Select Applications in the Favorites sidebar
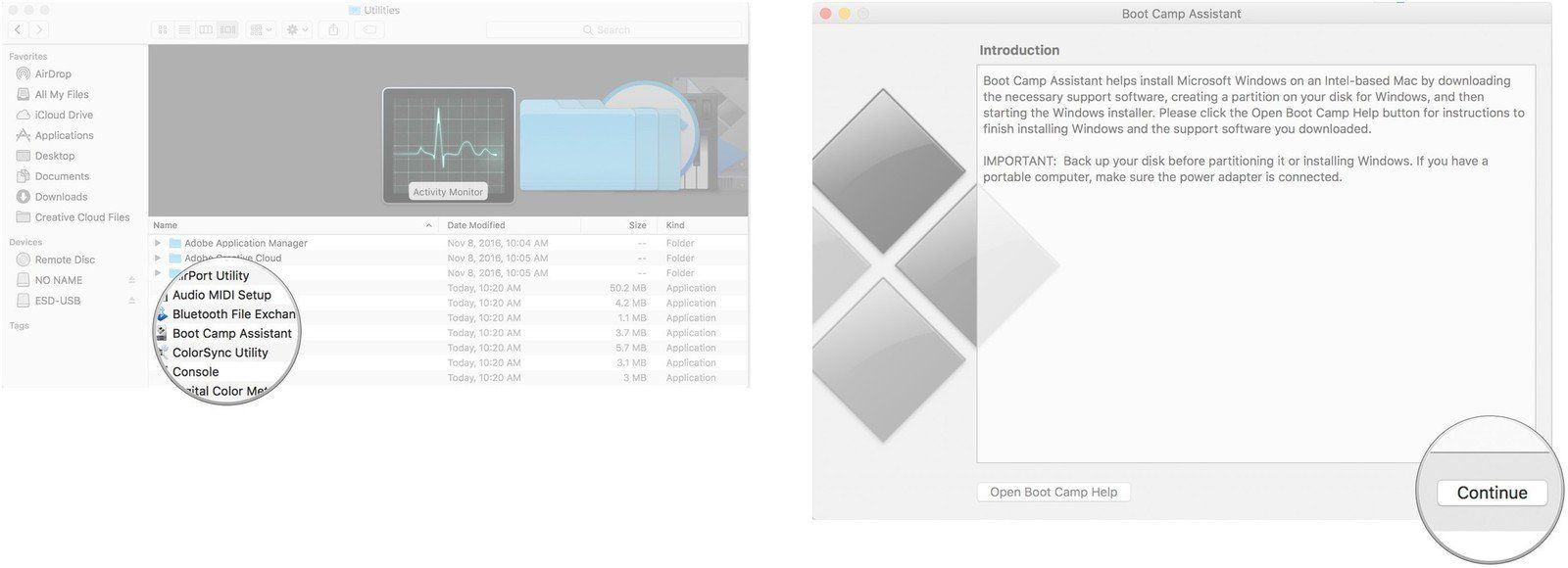 tap(64, 135)
